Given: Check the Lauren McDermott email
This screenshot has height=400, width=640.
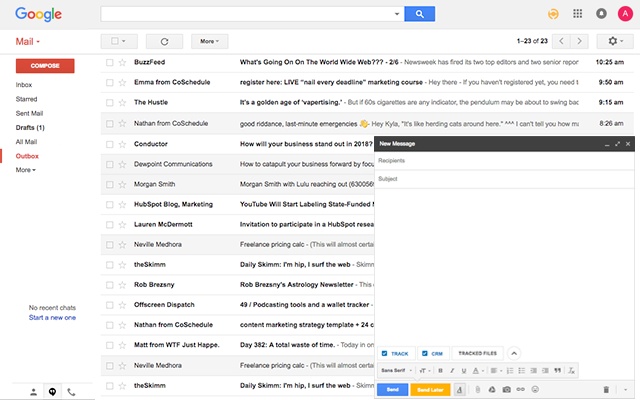Looking at the screenshot, I should click(x=109, y=225).
